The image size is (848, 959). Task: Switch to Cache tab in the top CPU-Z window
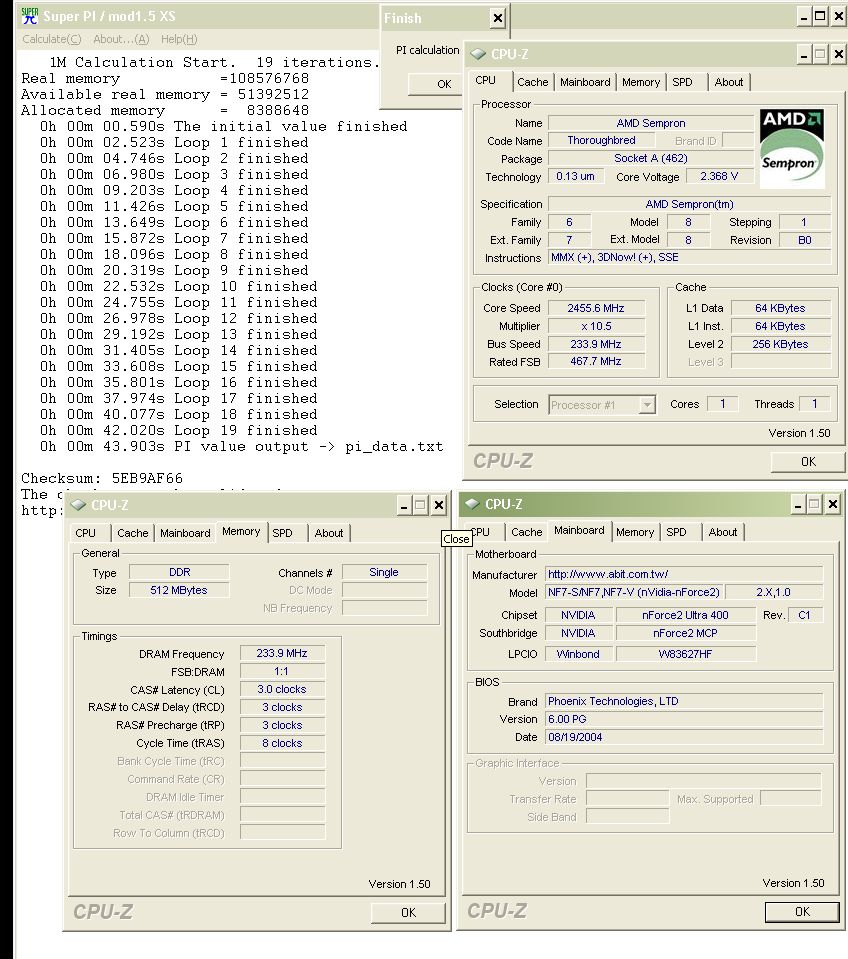point(533,82)
